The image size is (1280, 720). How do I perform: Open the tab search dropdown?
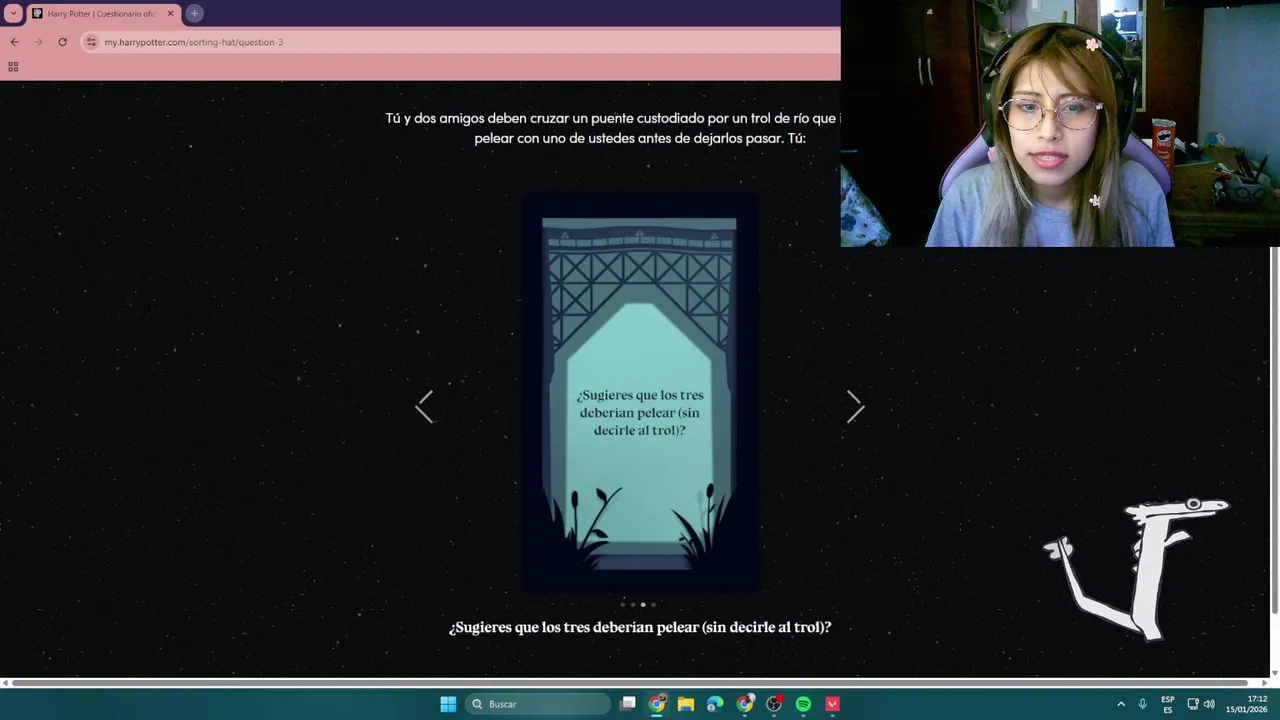13,13
